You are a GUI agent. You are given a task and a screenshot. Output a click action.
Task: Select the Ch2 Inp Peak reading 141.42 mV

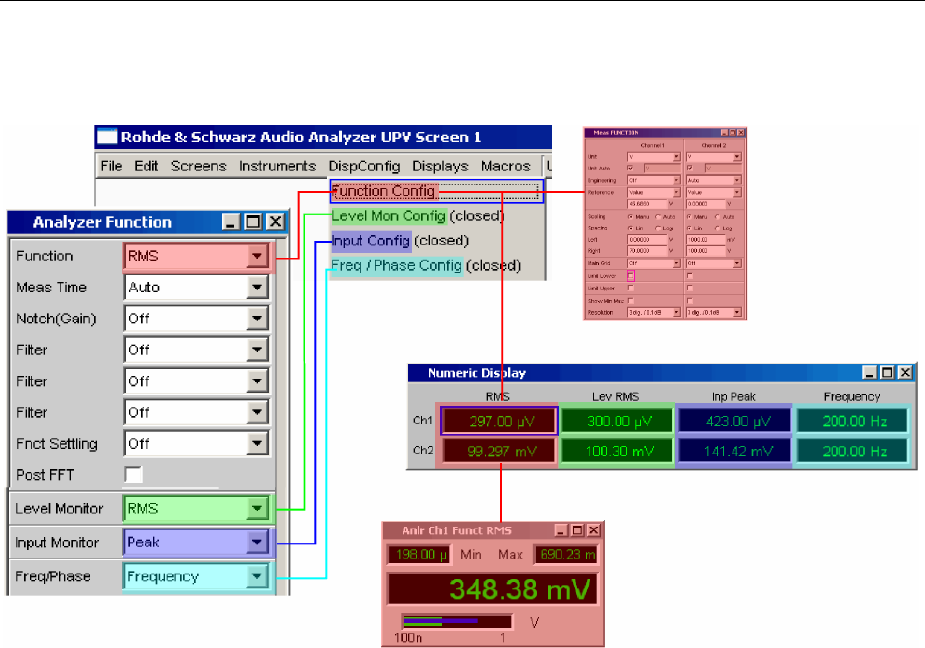point(734,451)
